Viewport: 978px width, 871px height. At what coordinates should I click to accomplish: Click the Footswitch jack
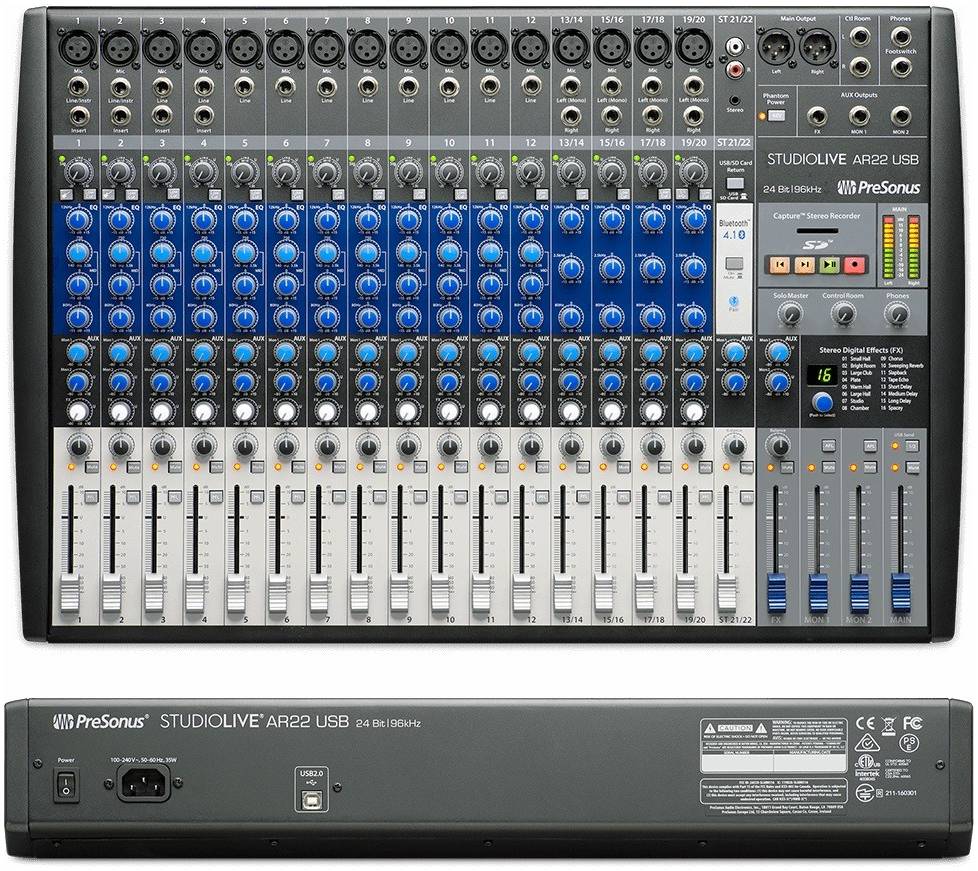900,67
